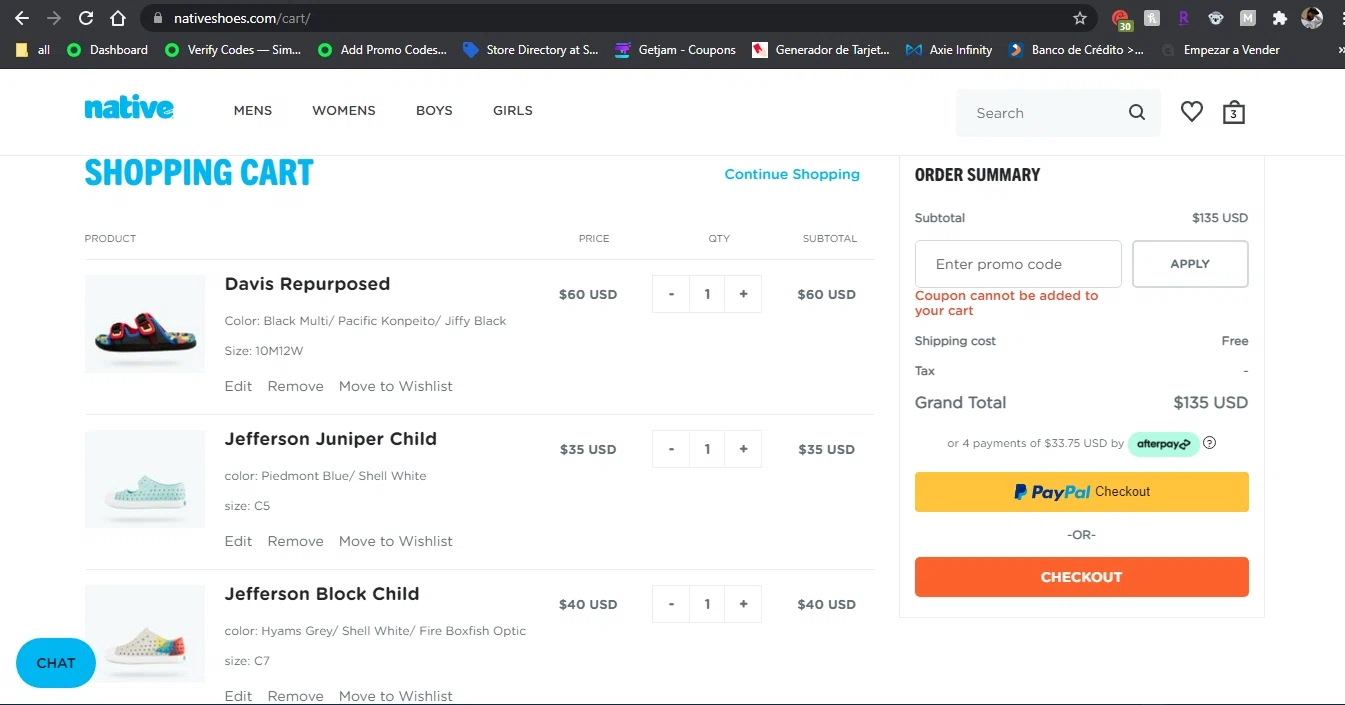The image size is (1345, 705).
Task: Open the wishlist heart icon
Action: (x=1191, y=112)
